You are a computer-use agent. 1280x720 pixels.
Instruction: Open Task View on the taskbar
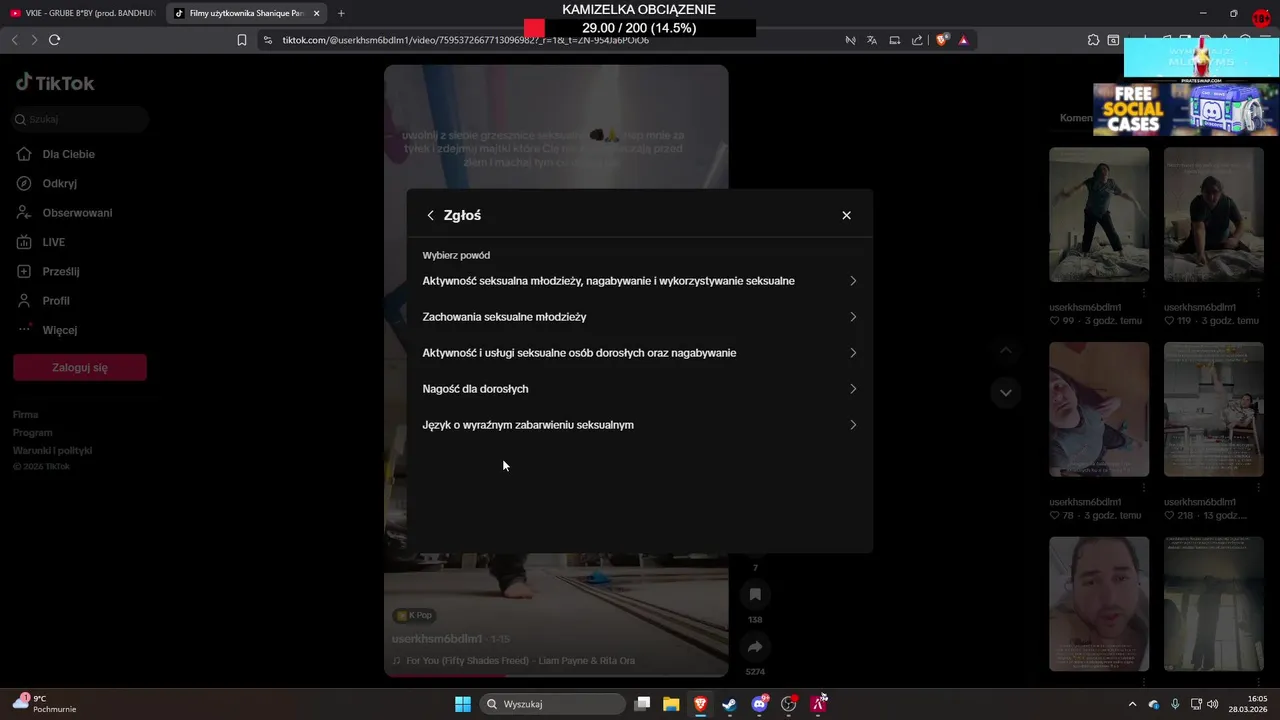click(x=642, y=704)
